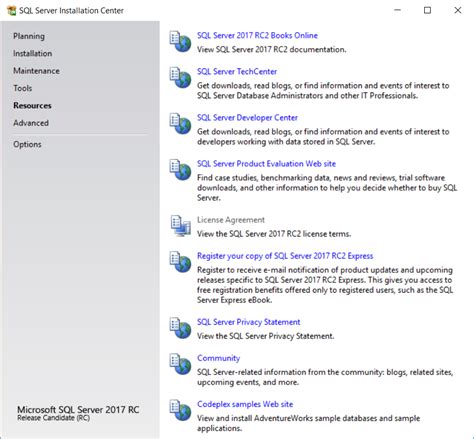Select the Tools section
This screenshot has width=474, height=439.
(x=23, y=88)
